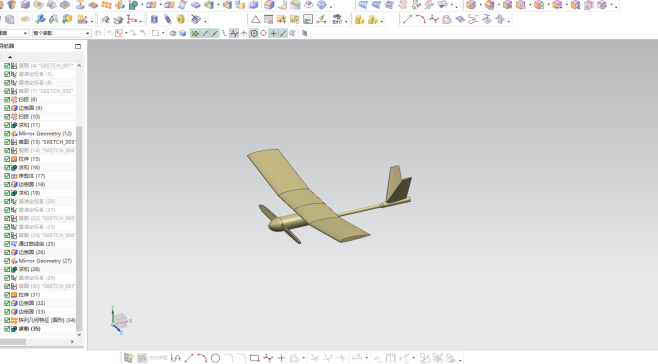Click the measure distance icon in second toolbar
This screenshot has width=658, height=364.
[x=321, y=19]
